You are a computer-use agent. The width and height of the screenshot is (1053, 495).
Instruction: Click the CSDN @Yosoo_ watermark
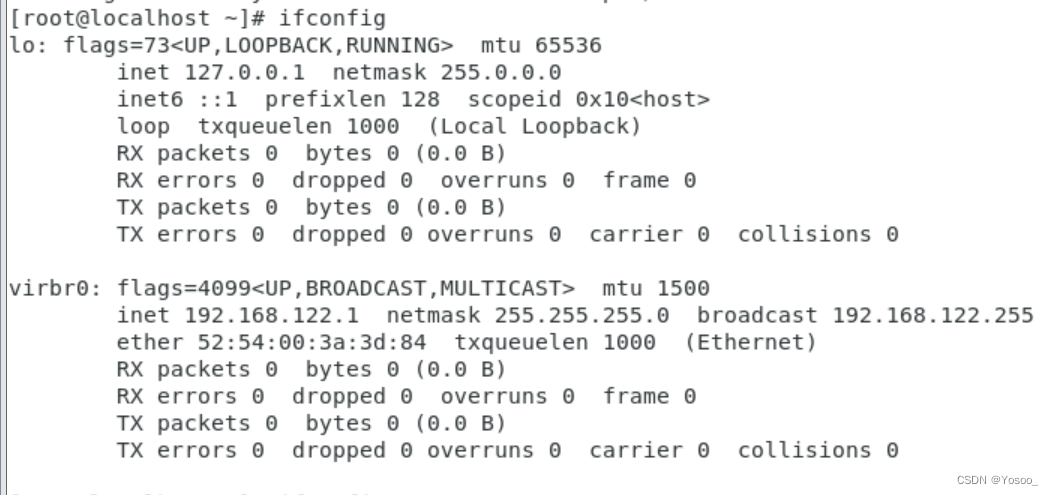997,480
